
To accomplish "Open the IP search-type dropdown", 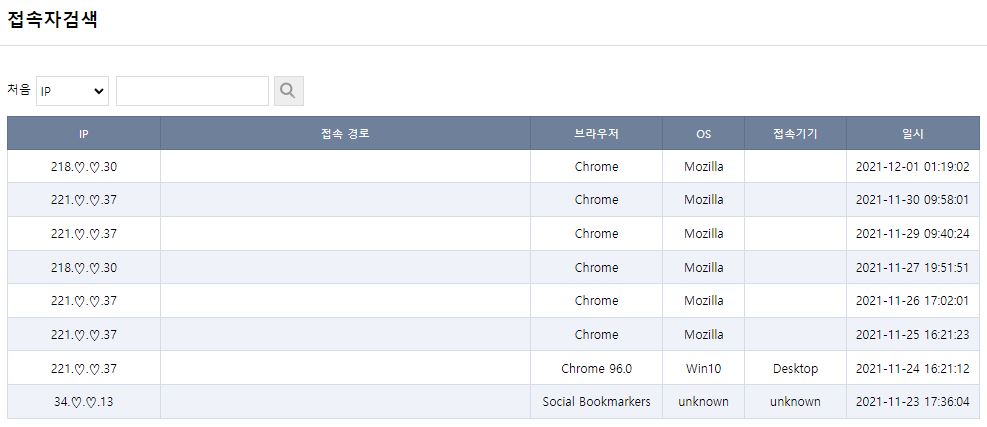I will [x=72, y=91].
